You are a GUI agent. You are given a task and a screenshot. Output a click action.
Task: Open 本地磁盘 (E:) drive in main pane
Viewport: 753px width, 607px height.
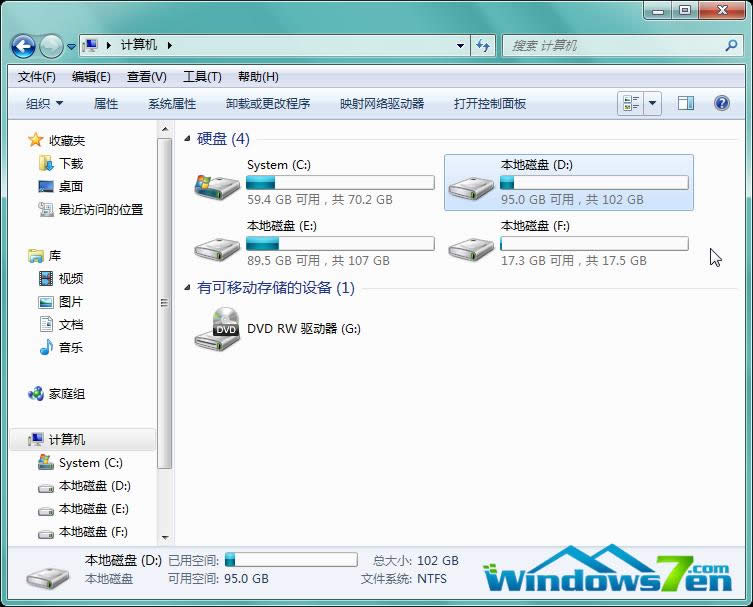217,244
